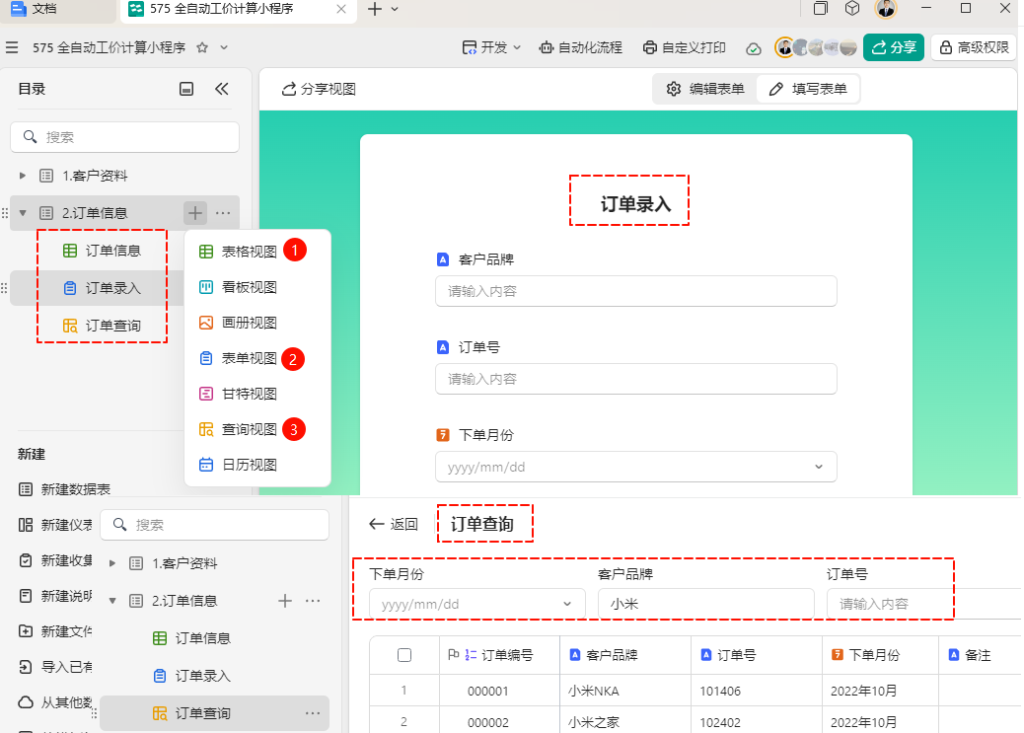Open the 订单信息 table view in the lower directory
The height and width of the screenshot is (733, 1024).
click(x=191, y=638)
